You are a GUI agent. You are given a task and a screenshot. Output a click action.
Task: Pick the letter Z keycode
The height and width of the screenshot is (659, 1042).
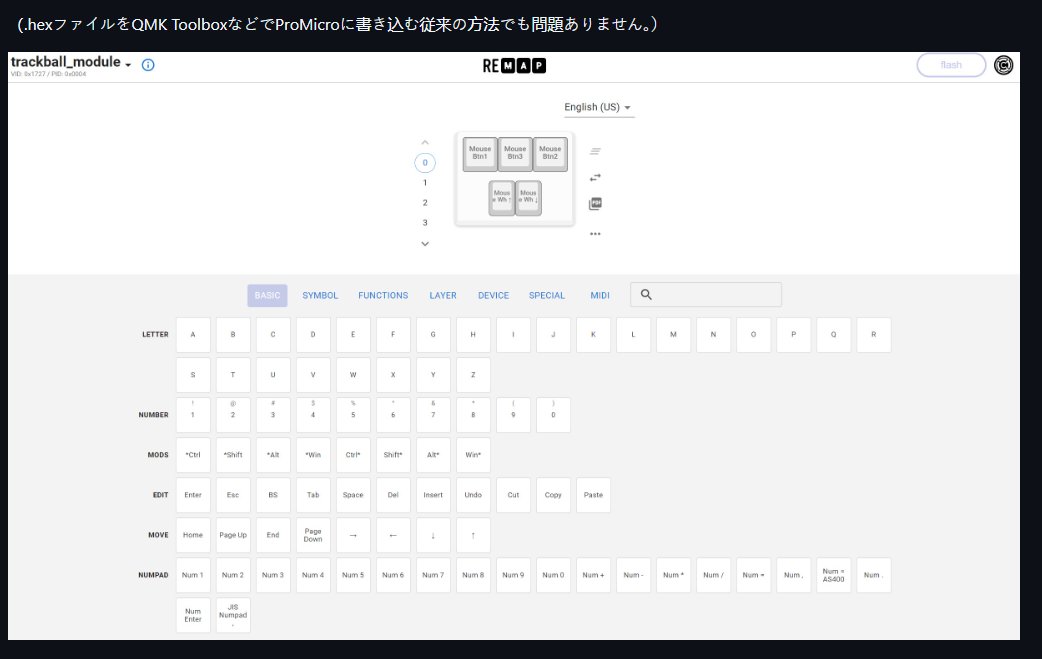[473, 375]
